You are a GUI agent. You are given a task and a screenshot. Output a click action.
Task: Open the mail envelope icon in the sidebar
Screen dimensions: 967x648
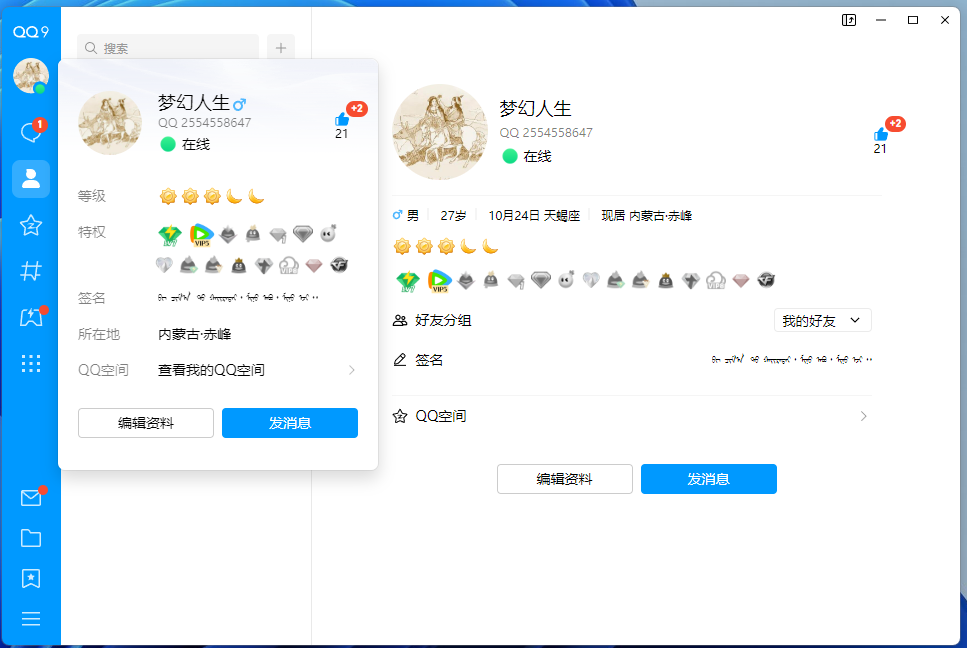(31, 498)
